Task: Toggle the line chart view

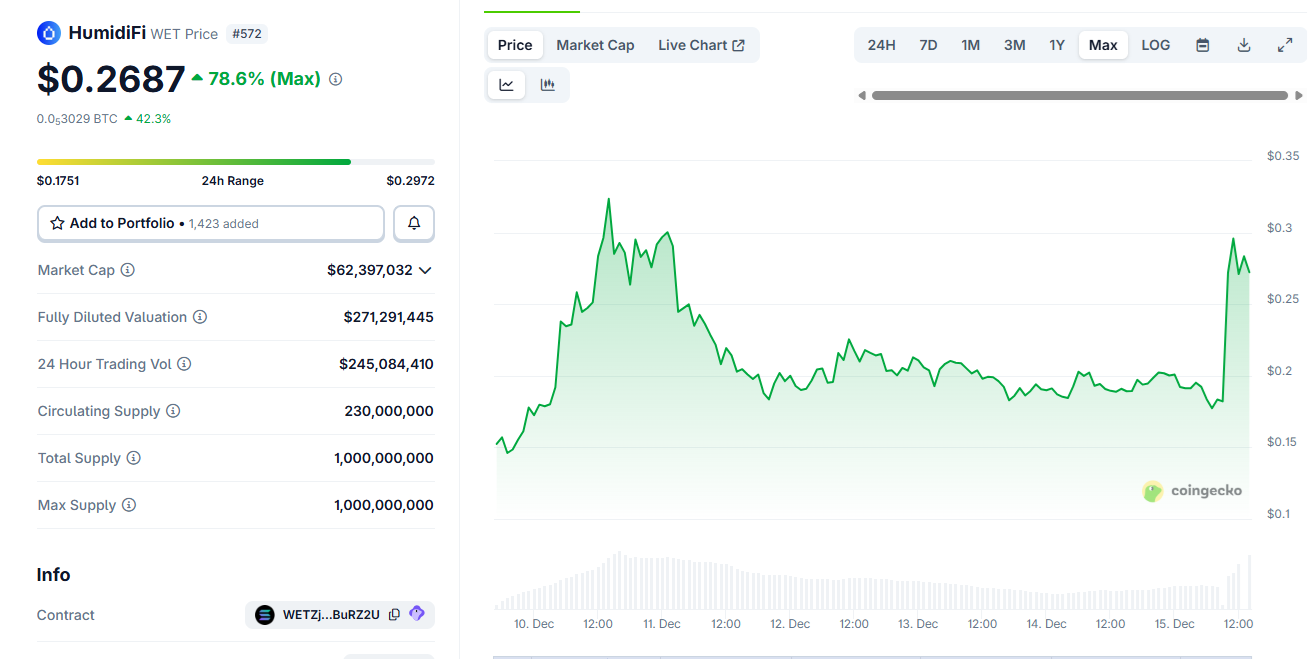Action: pyautogui.click(x=506, y=85)
